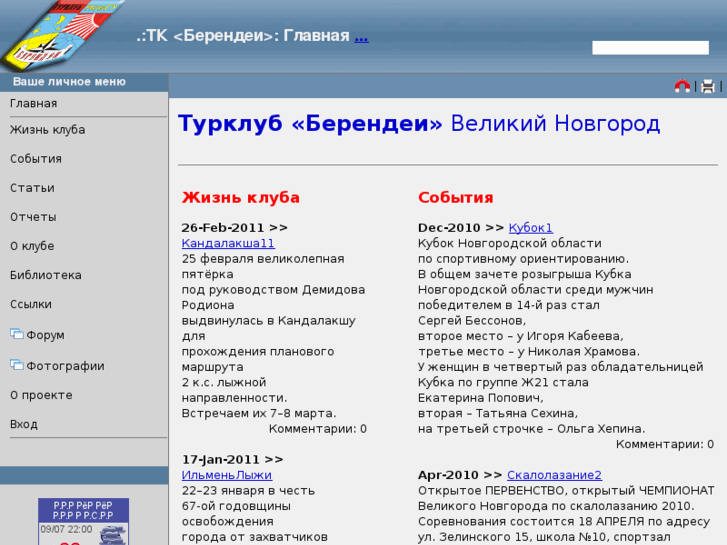Open the Кандалакша11 article link

pos(228,243)
